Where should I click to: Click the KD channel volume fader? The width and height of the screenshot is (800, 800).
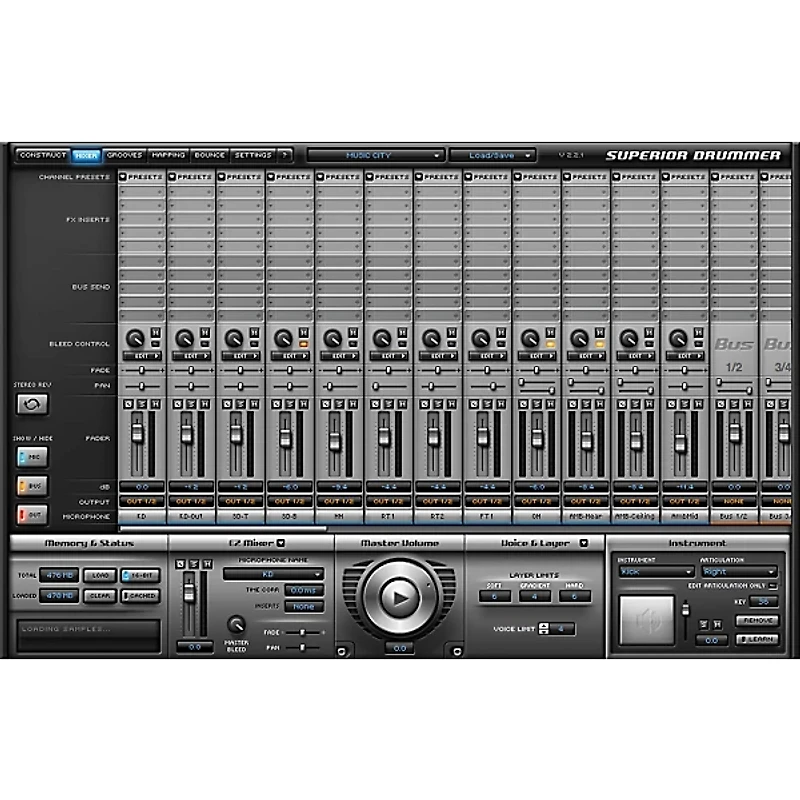click(137, 433)
